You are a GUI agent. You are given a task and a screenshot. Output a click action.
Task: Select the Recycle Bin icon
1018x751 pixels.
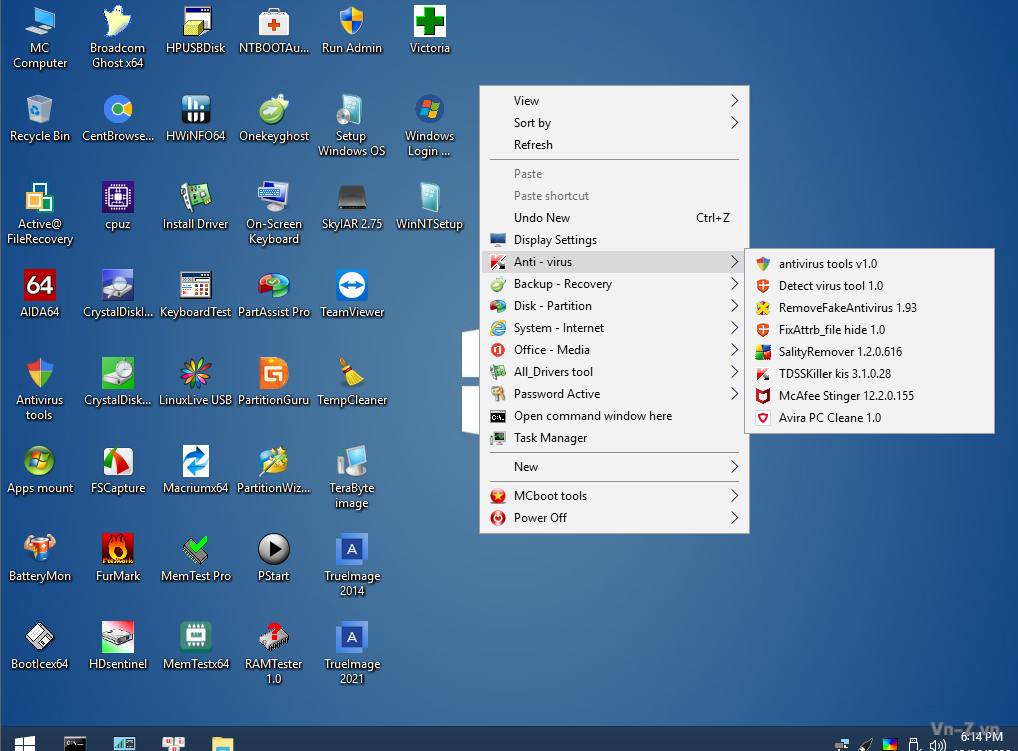pos(40,118)
